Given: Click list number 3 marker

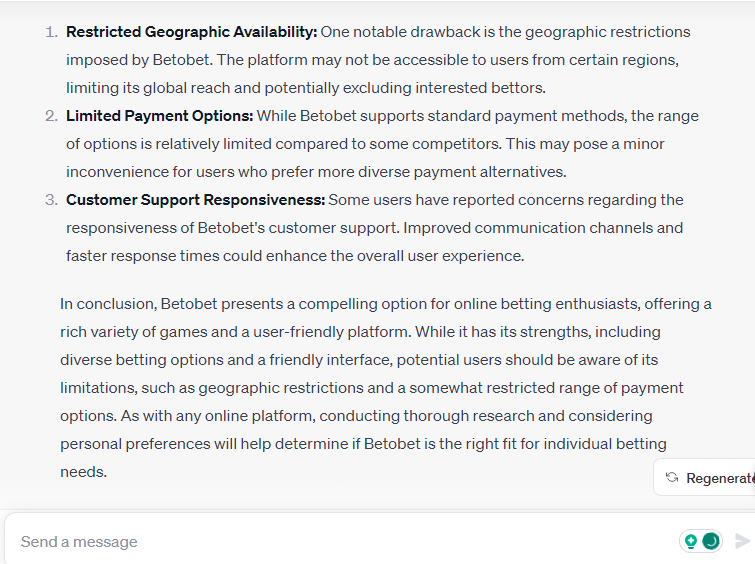Looking at the screenshot, I should 51,199.
